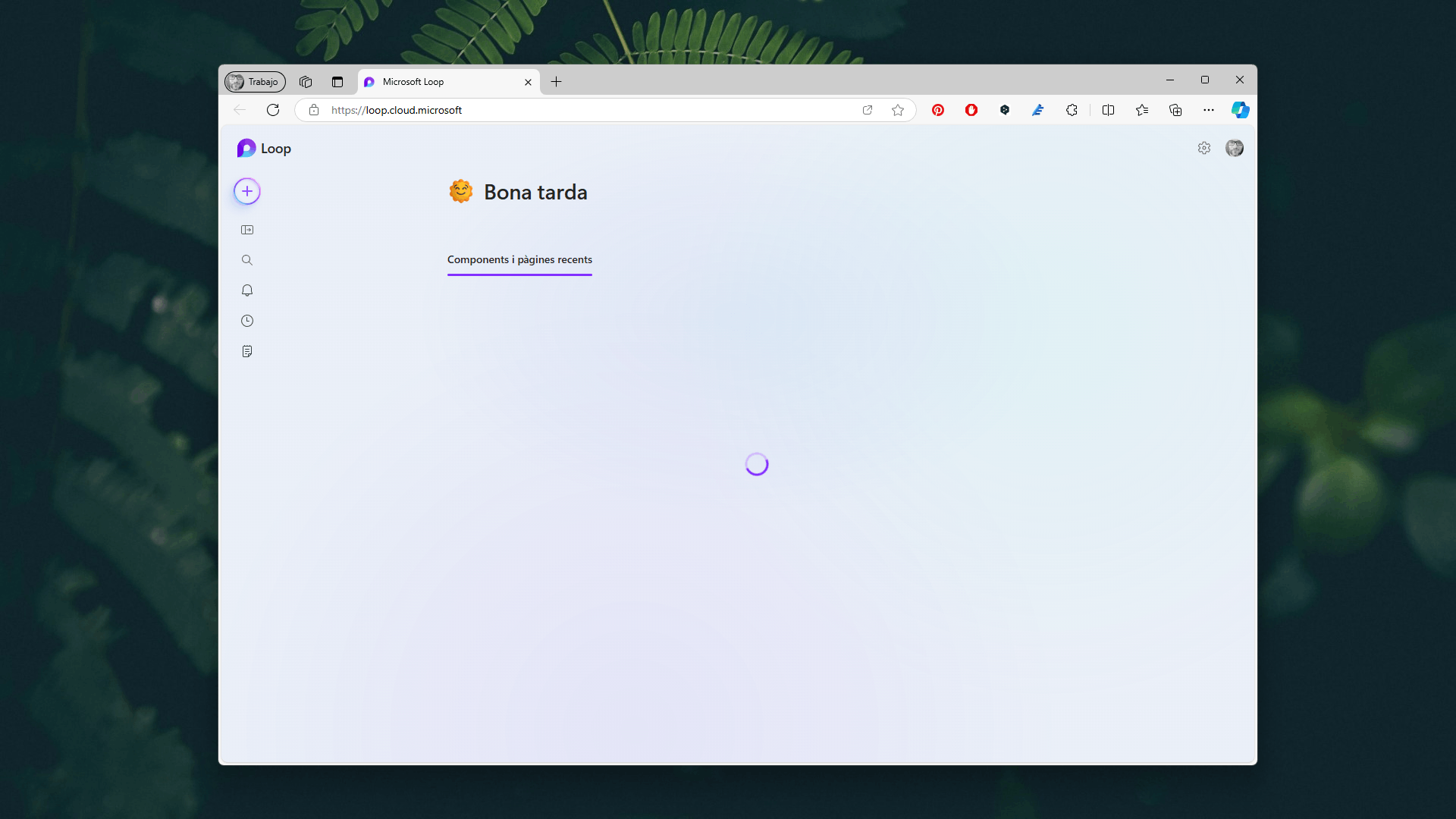The height and width of the screenshot is (819, 1456).
Task: Click the purple plus create button
Action: pos(247,191)
